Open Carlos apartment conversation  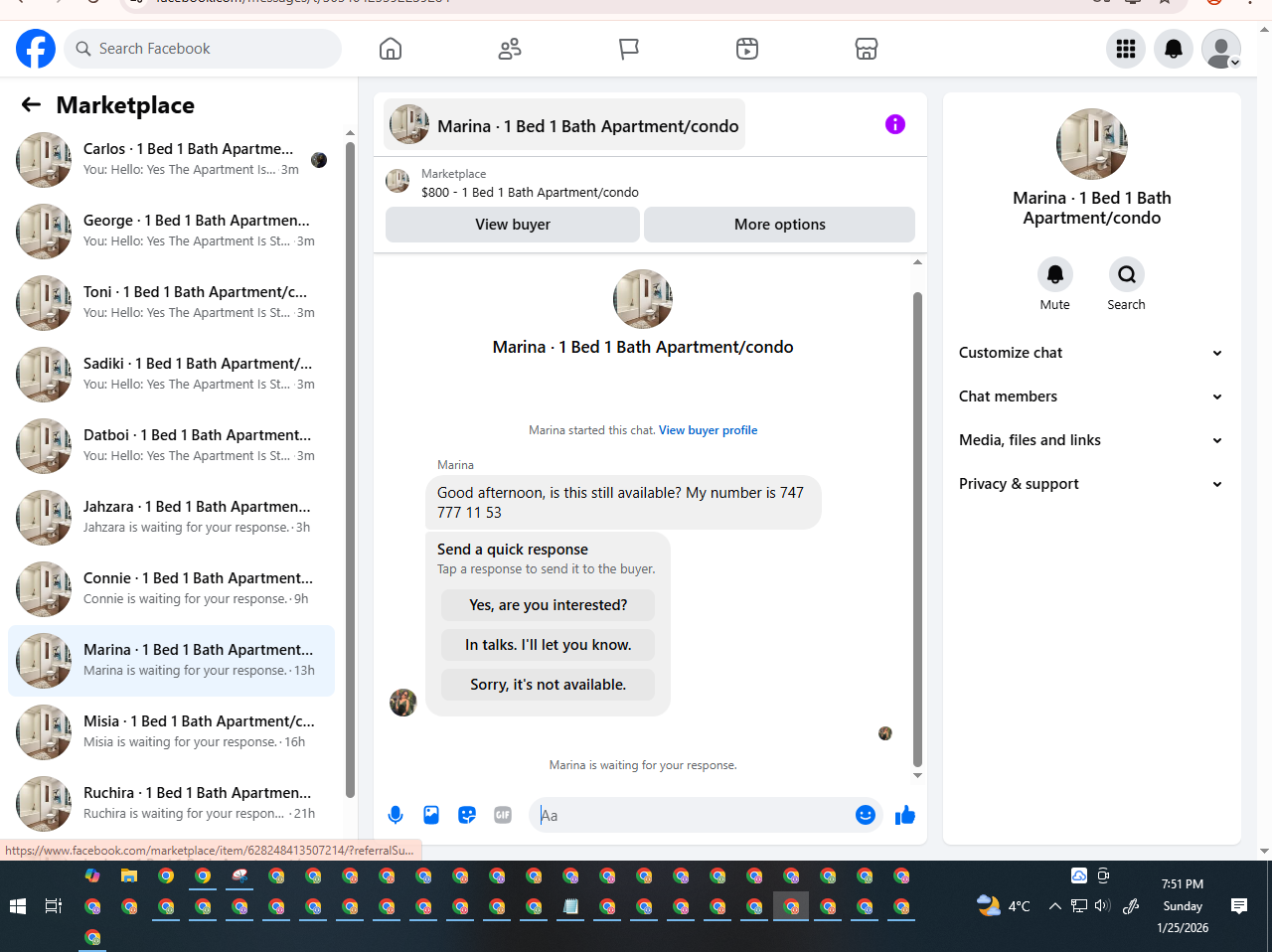[171, 160]
